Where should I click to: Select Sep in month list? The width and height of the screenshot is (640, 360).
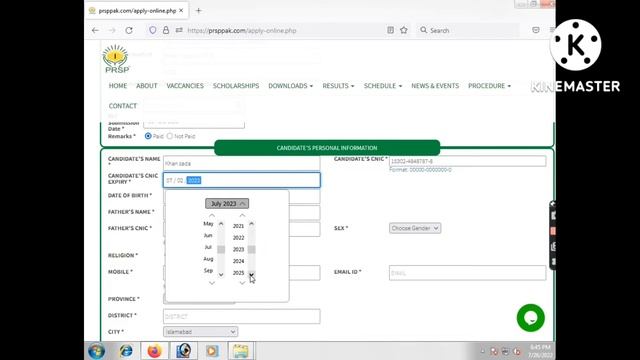coord(208,271)
